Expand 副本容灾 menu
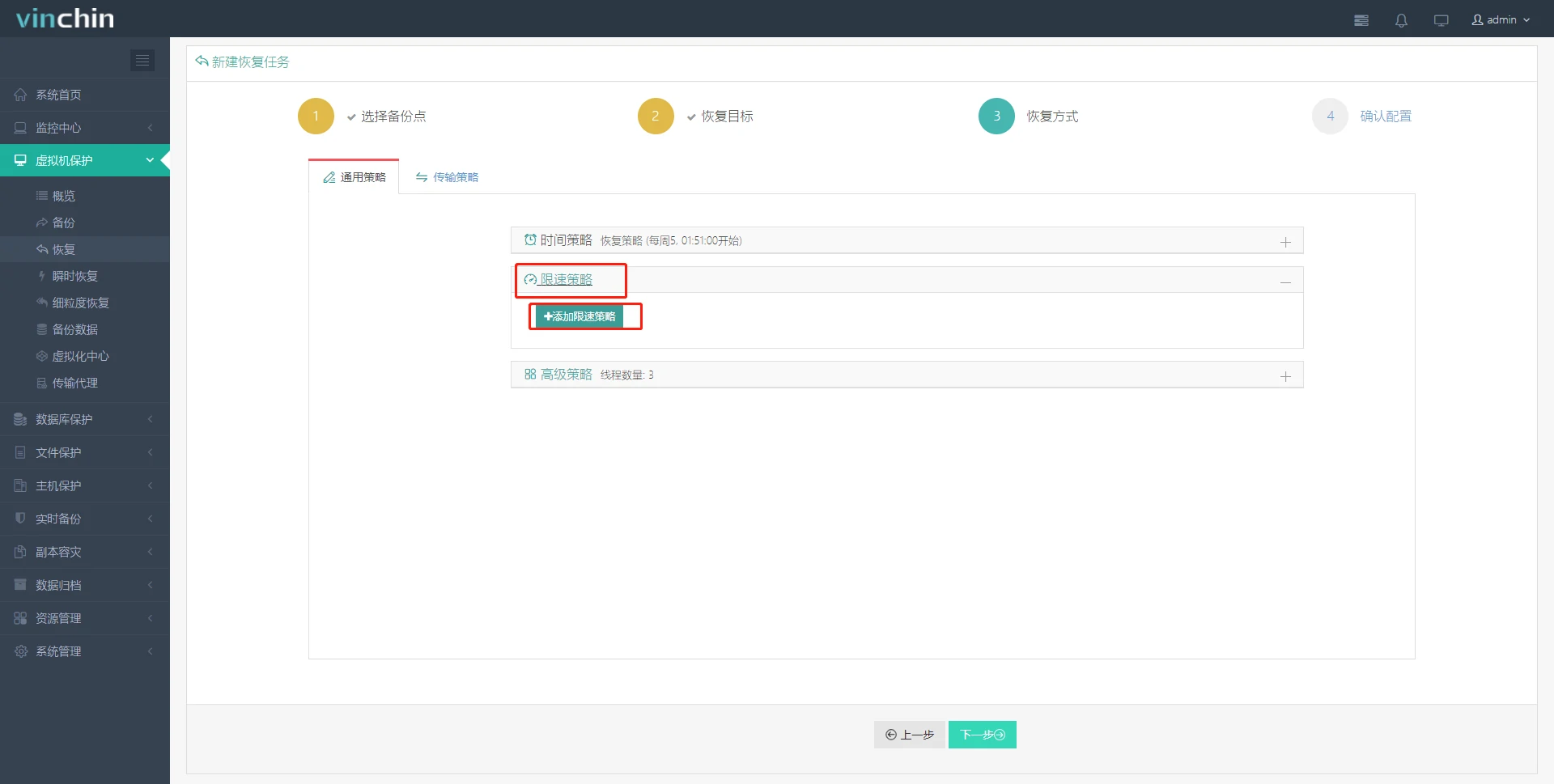 coord(85,552)
